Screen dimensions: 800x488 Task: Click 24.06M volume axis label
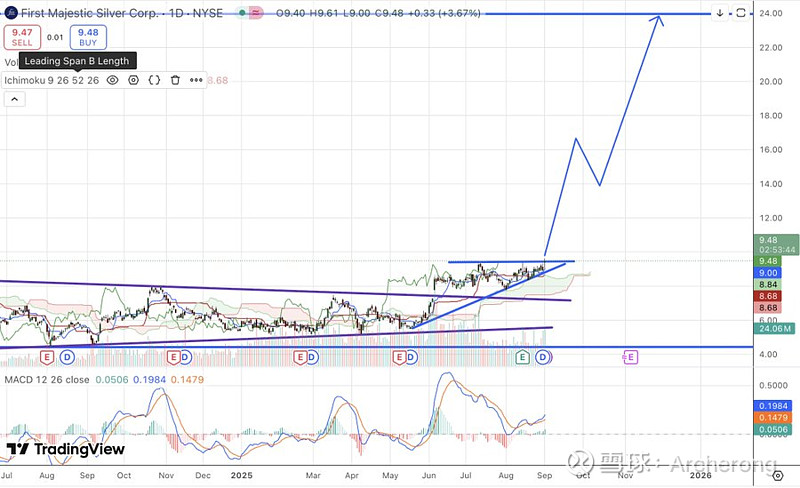point(774,328)
